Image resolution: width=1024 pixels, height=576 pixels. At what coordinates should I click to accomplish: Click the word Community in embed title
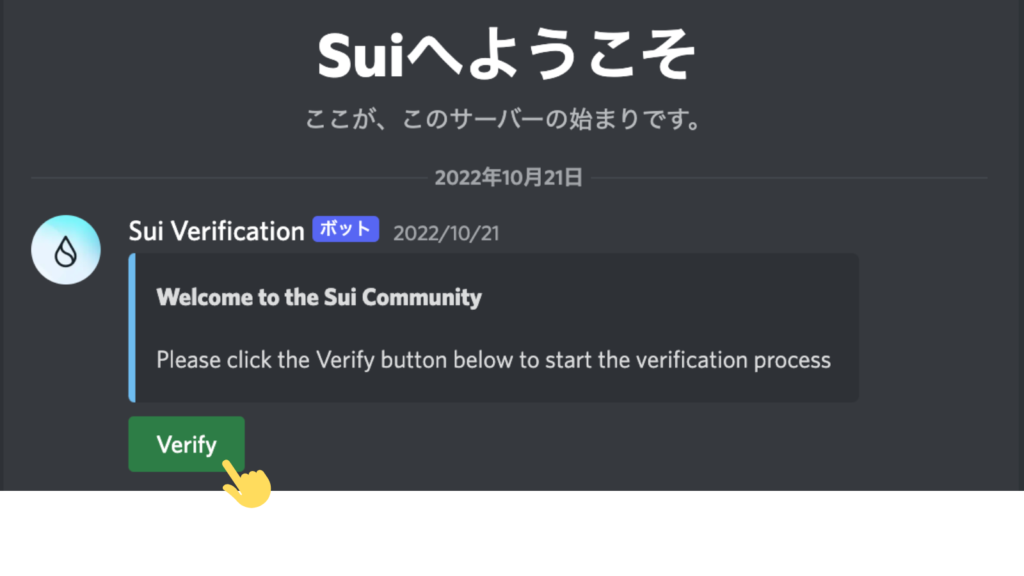click(422, 297)
